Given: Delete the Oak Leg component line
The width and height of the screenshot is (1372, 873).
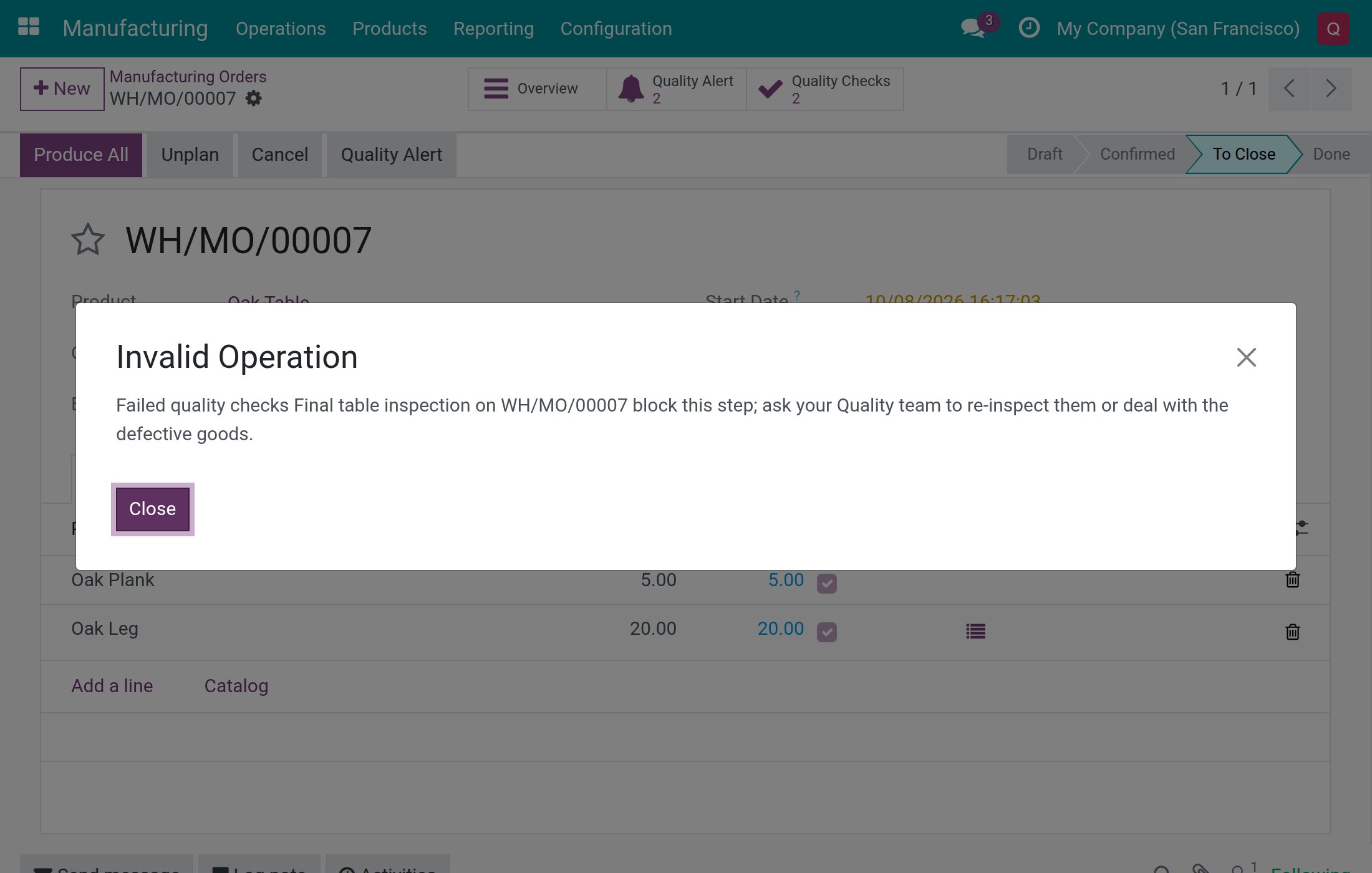Looking at the screenshot, I should (x=1293, y=632).
